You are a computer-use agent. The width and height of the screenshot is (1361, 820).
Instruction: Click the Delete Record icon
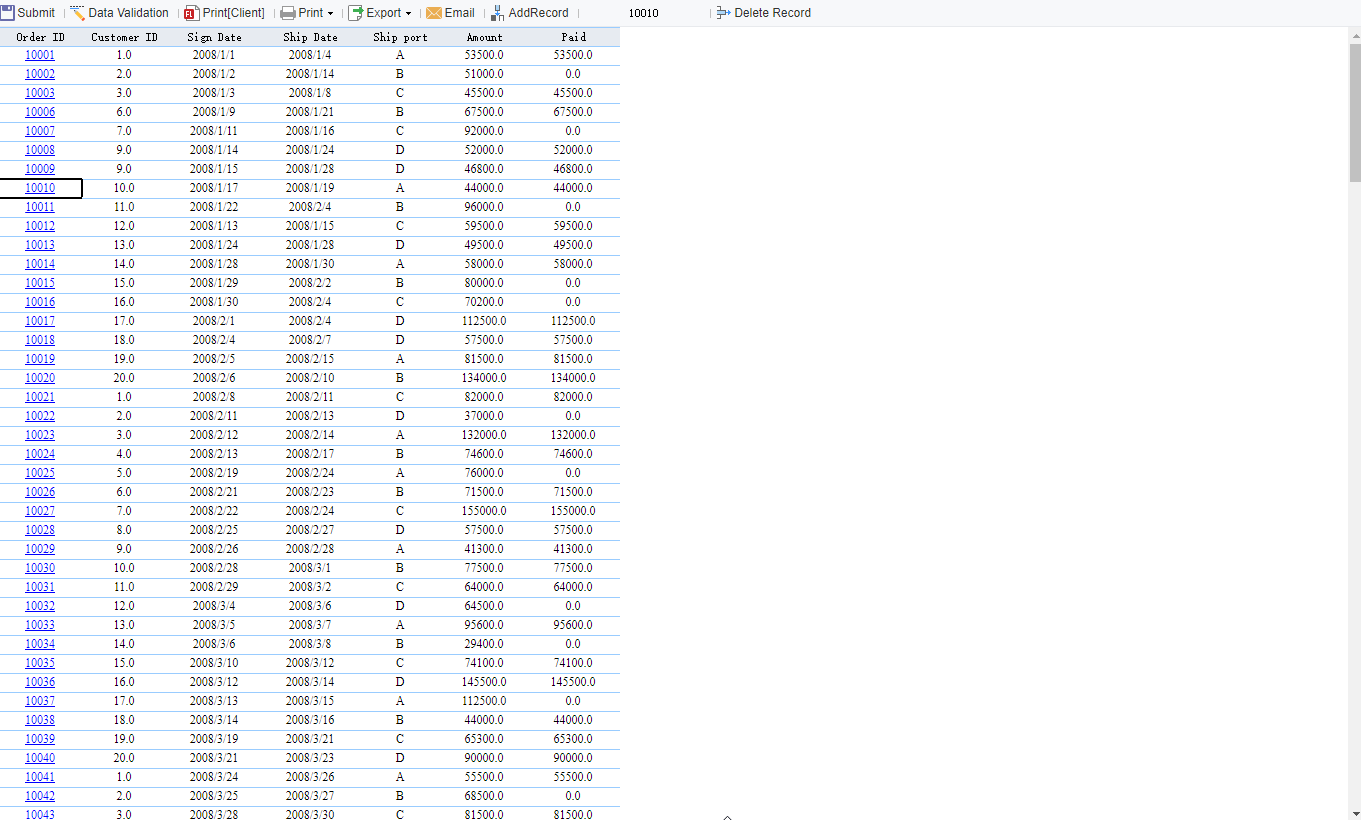tap(722, 12)
